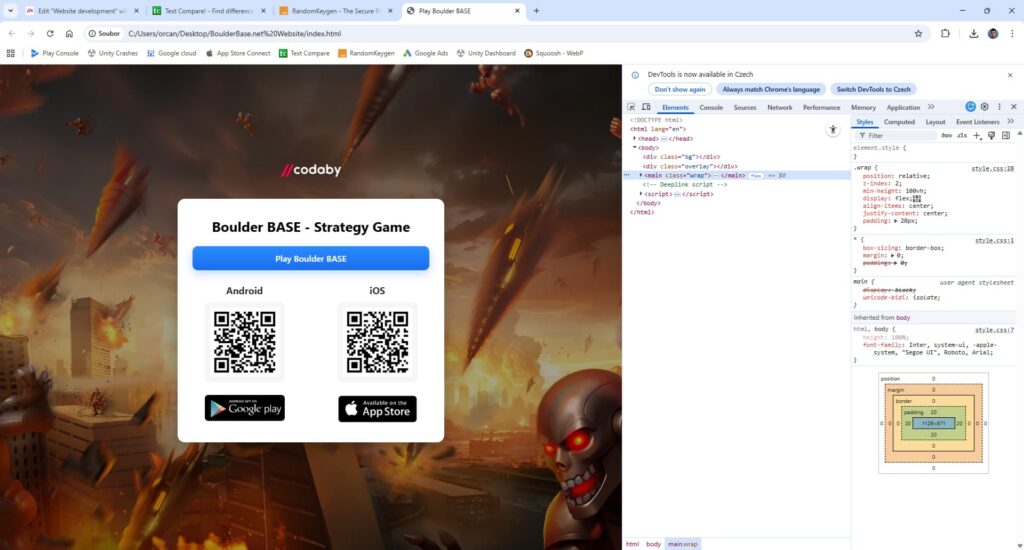Switch to the Sources tab
The height and width of the screenshot is (550, 1024).
pyautogui.click(x=744, y=107)
